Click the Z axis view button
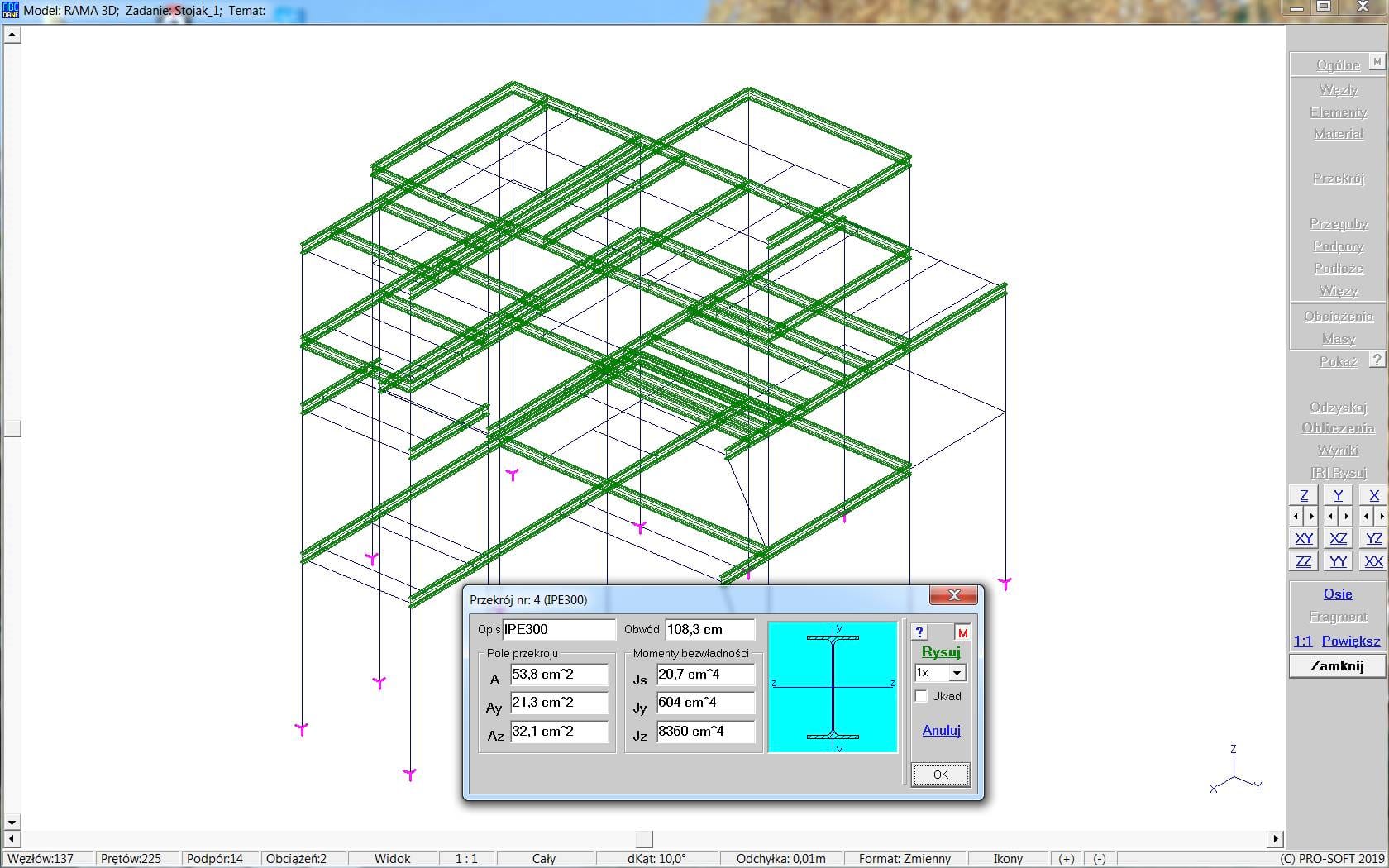 (x=1303, y=495)
